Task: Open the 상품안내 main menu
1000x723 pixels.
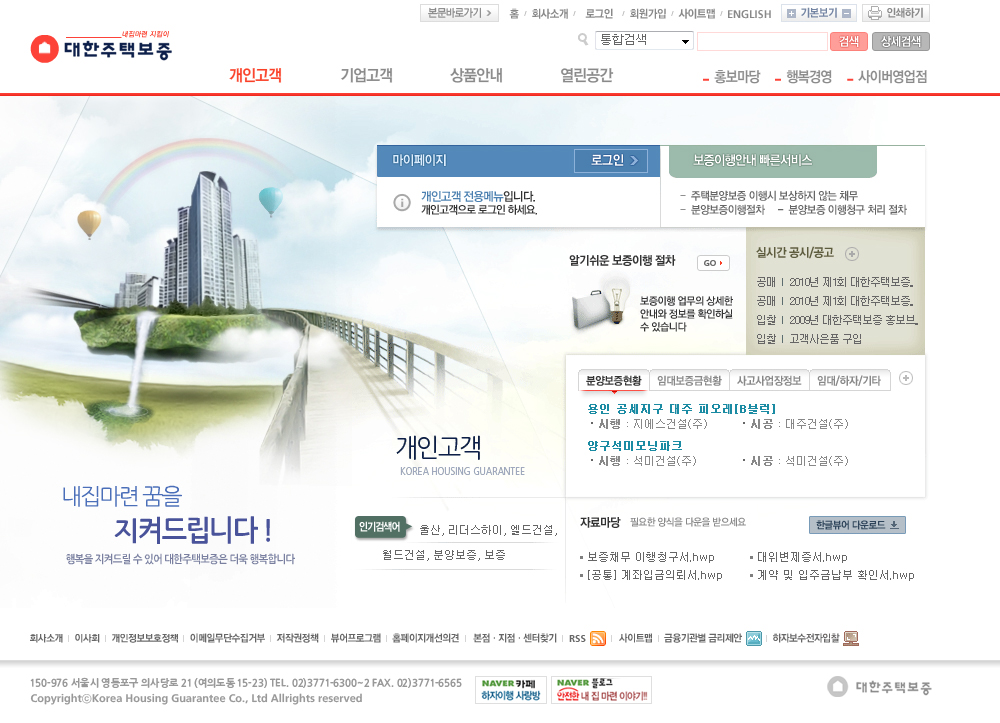Action: click(476, 75)
